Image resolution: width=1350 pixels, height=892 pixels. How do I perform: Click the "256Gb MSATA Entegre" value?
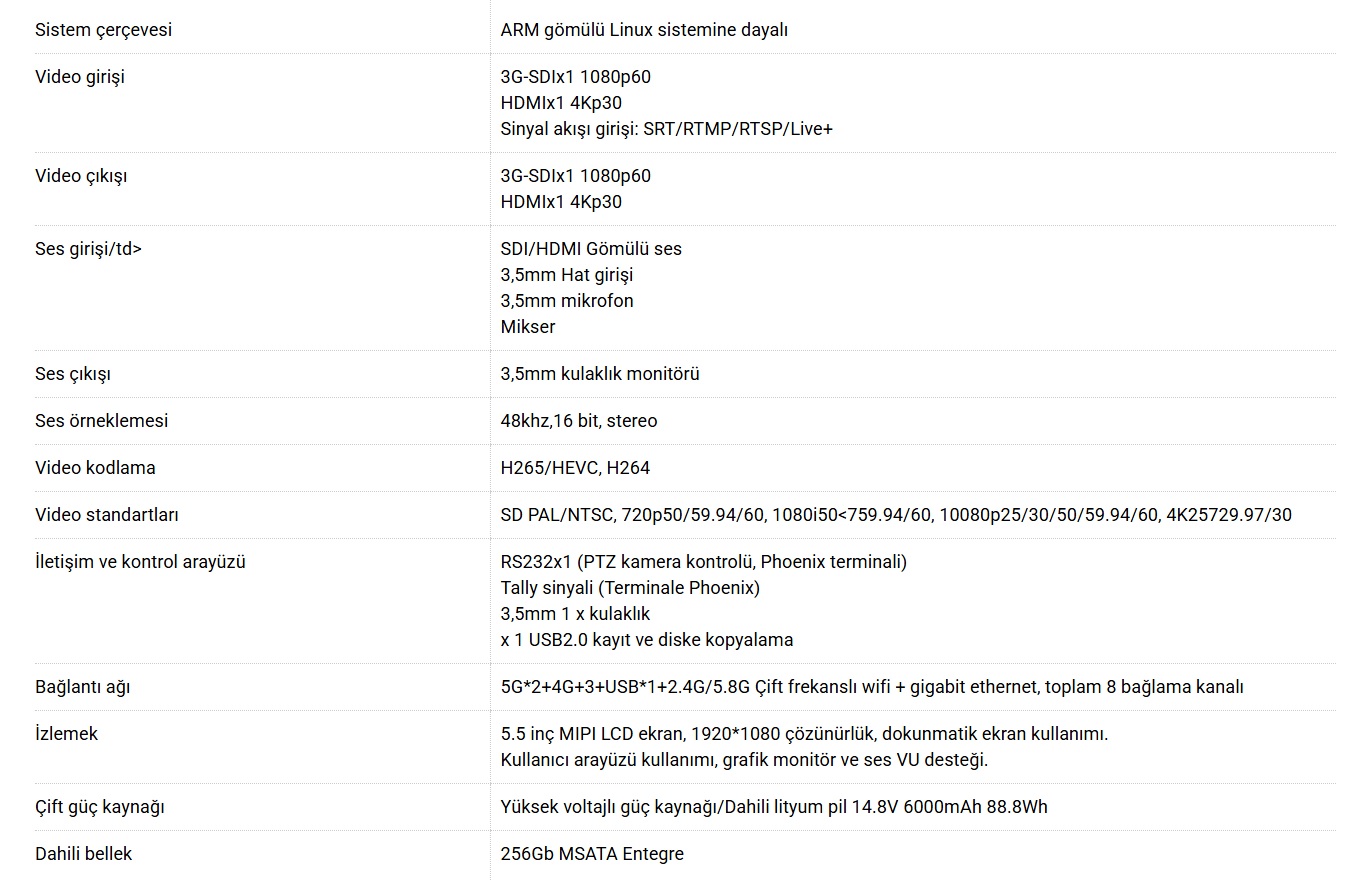pyautogui.click(x=592, y=854)
